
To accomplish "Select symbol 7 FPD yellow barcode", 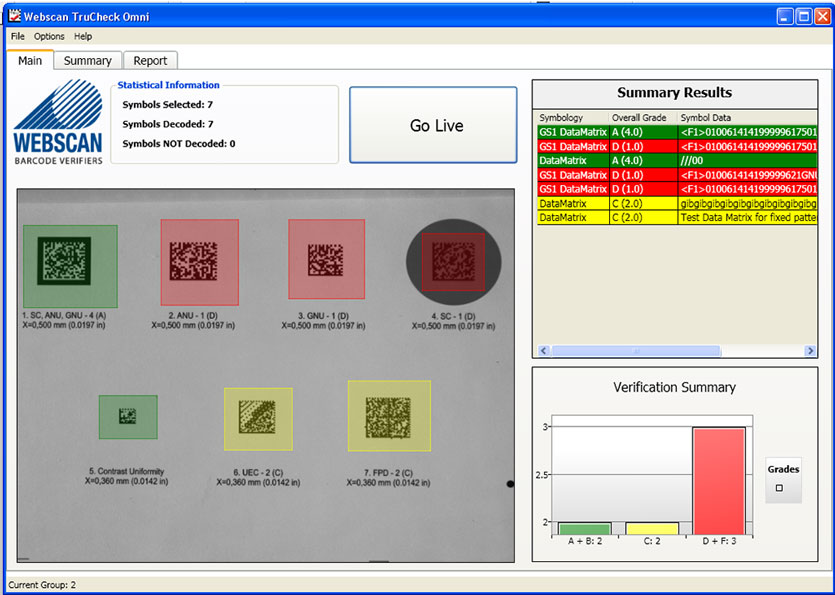I will pyautogui.click(x=389, y=416).
